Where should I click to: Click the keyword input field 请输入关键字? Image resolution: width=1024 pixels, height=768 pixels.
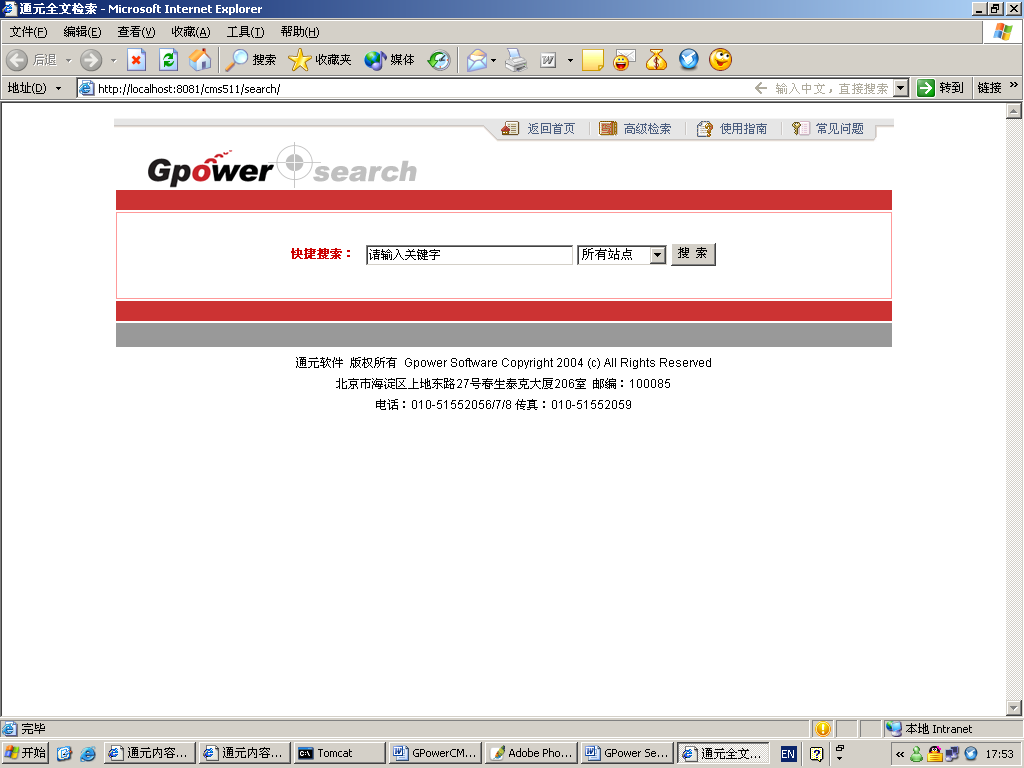coord(470,254)
